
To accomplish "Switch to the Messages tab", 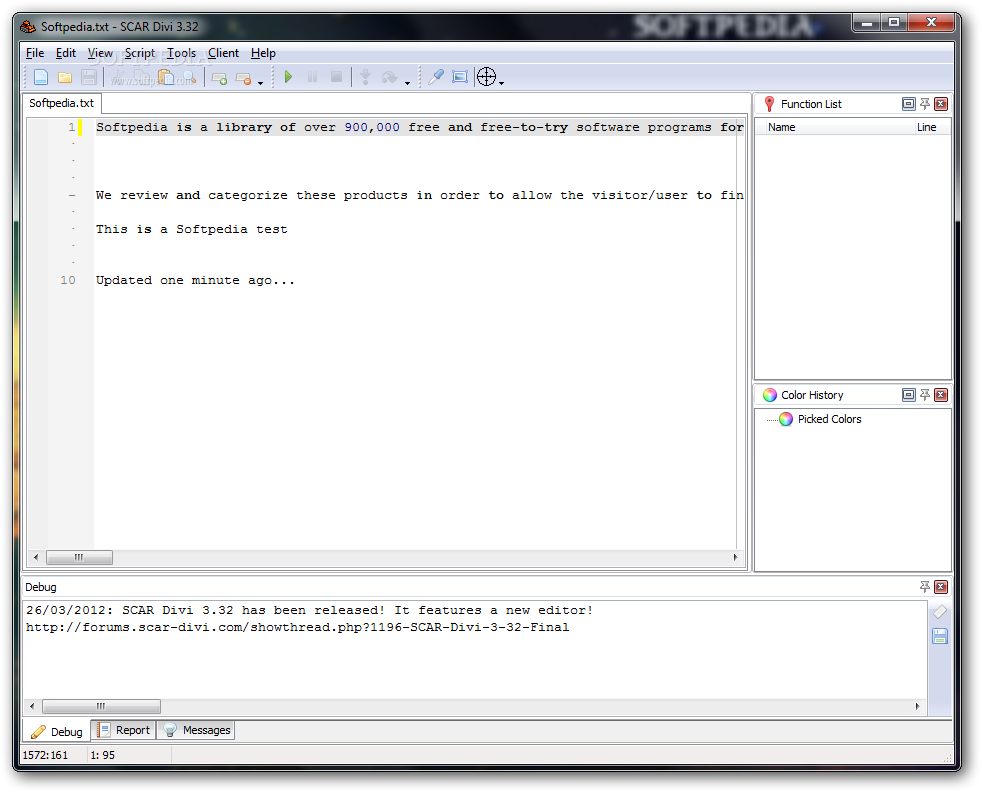I will pyautogui.click(x=196, y=730).
